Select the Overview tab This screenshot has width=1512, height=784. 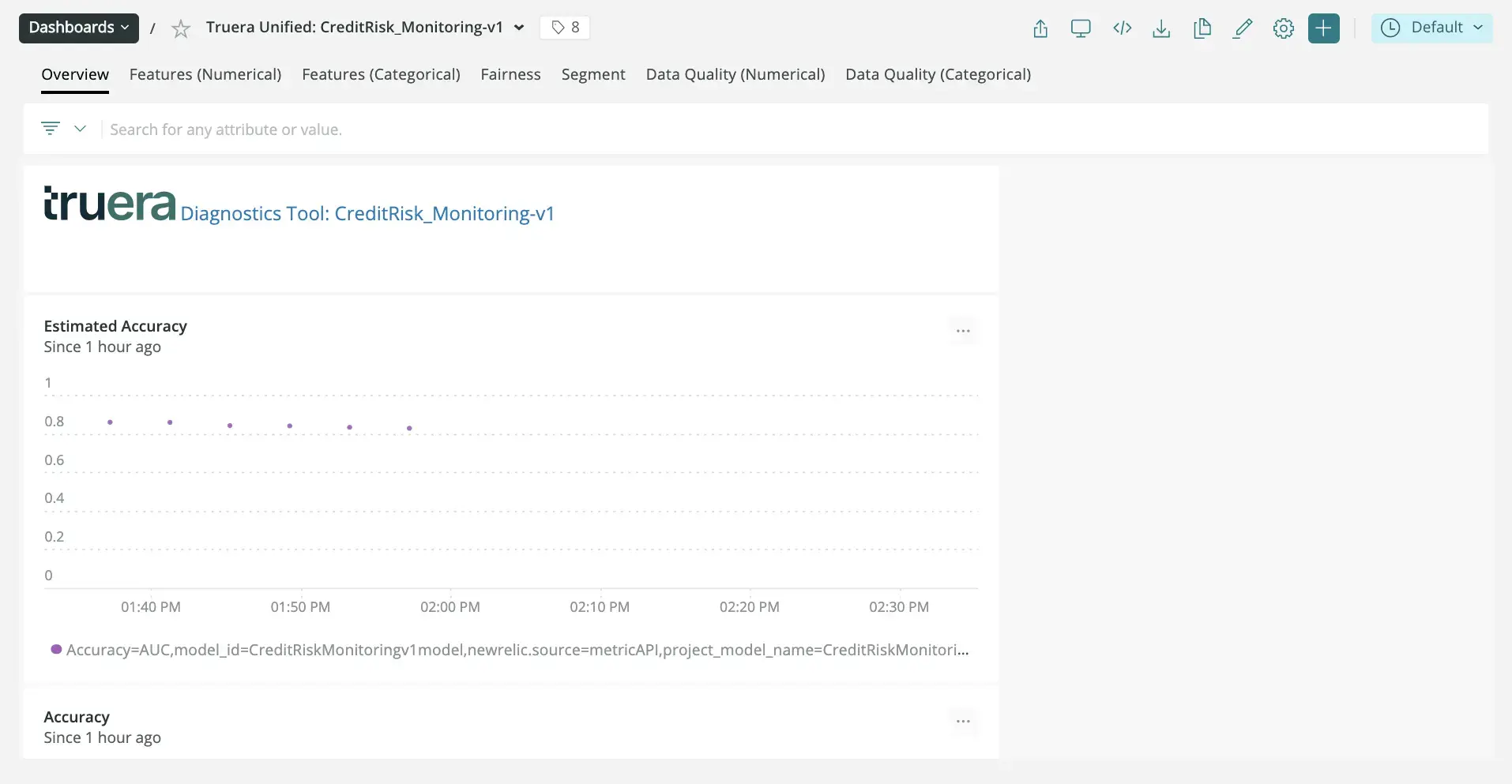click(75, 74)
